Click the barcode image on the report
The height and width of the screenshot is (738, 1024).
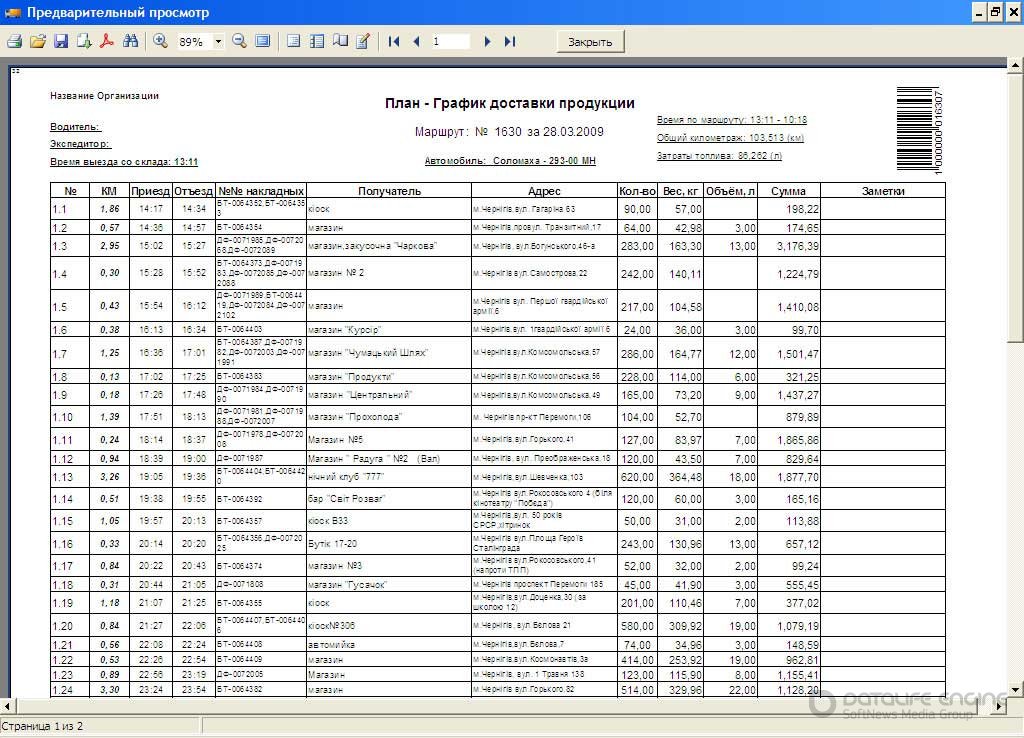click(x=920, y=129)
